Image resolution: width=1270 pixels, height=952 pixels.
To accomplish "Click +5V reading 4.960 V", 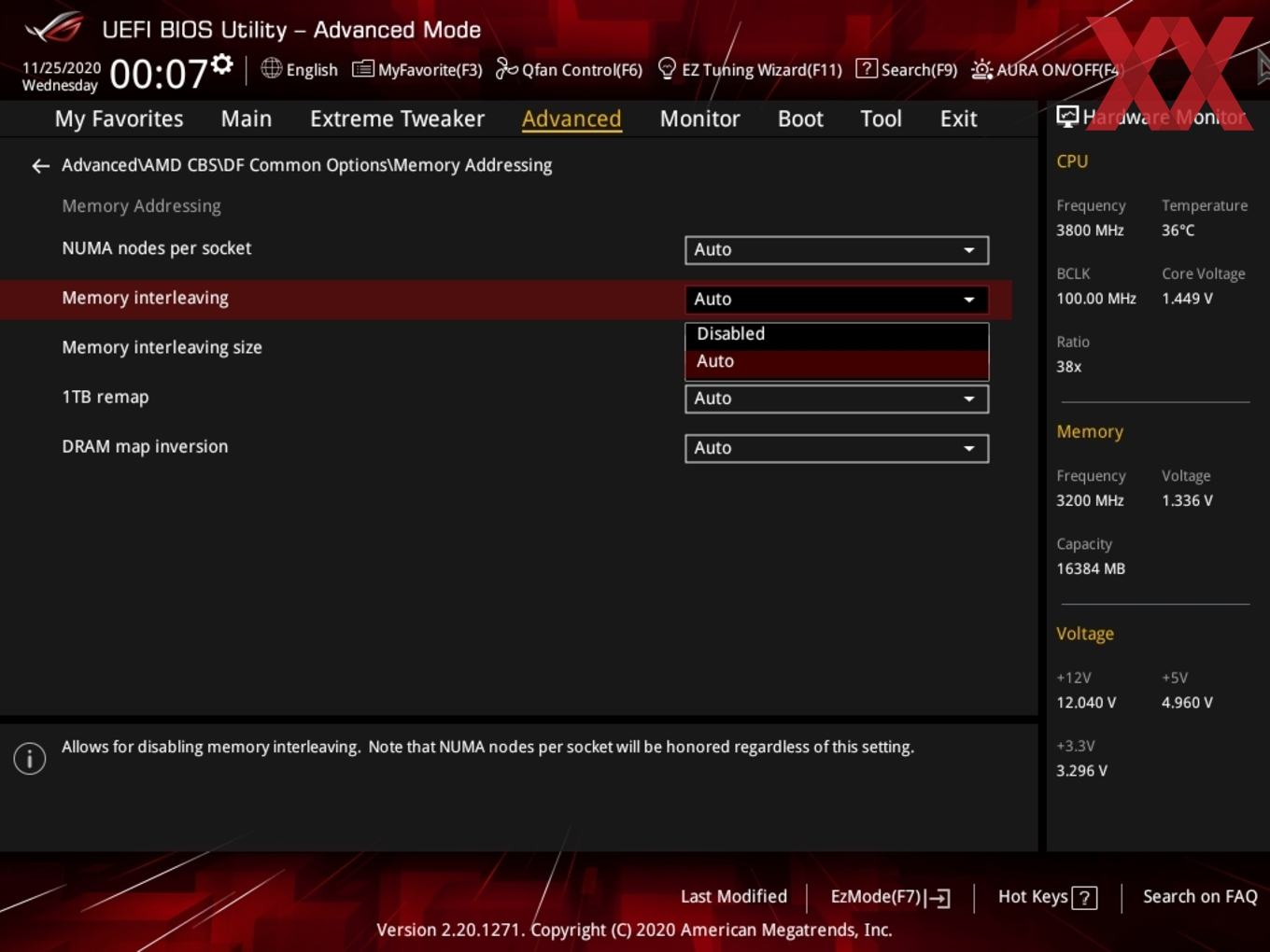I will tap(1187, 703).
